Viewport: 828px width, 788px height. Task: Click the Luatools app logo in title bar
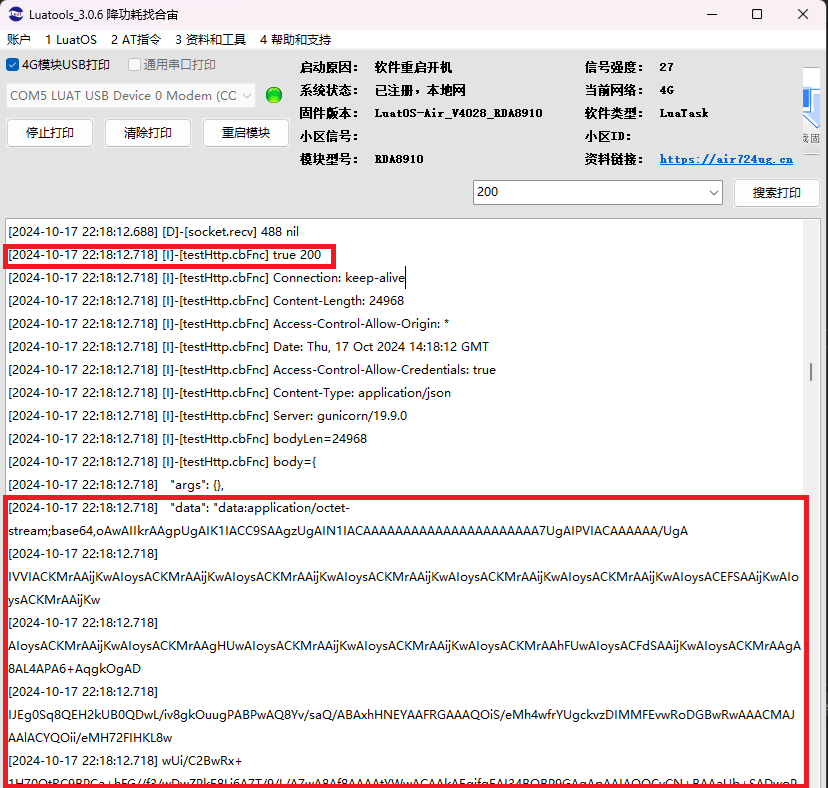coord(16,14)
